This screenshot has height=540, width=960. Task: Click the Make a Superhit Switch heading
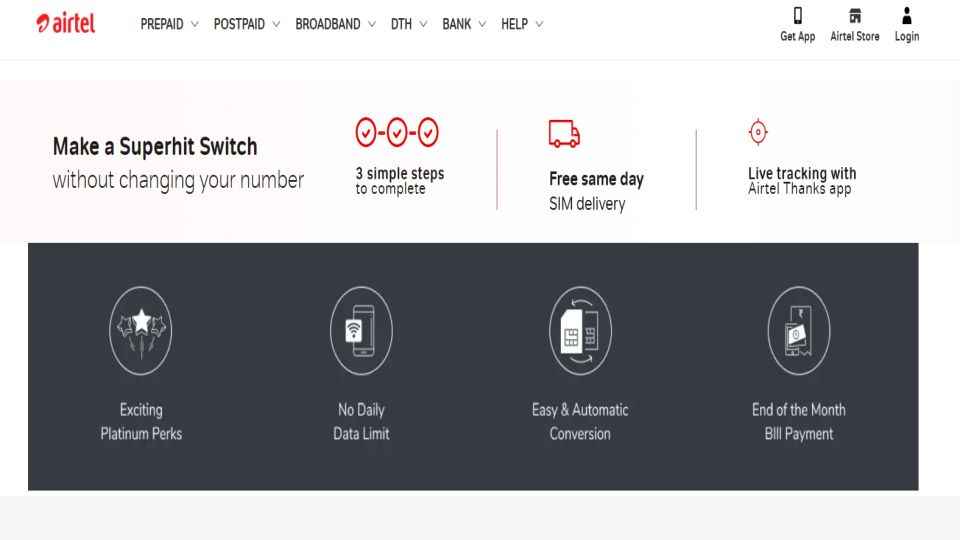click(155, 146)
